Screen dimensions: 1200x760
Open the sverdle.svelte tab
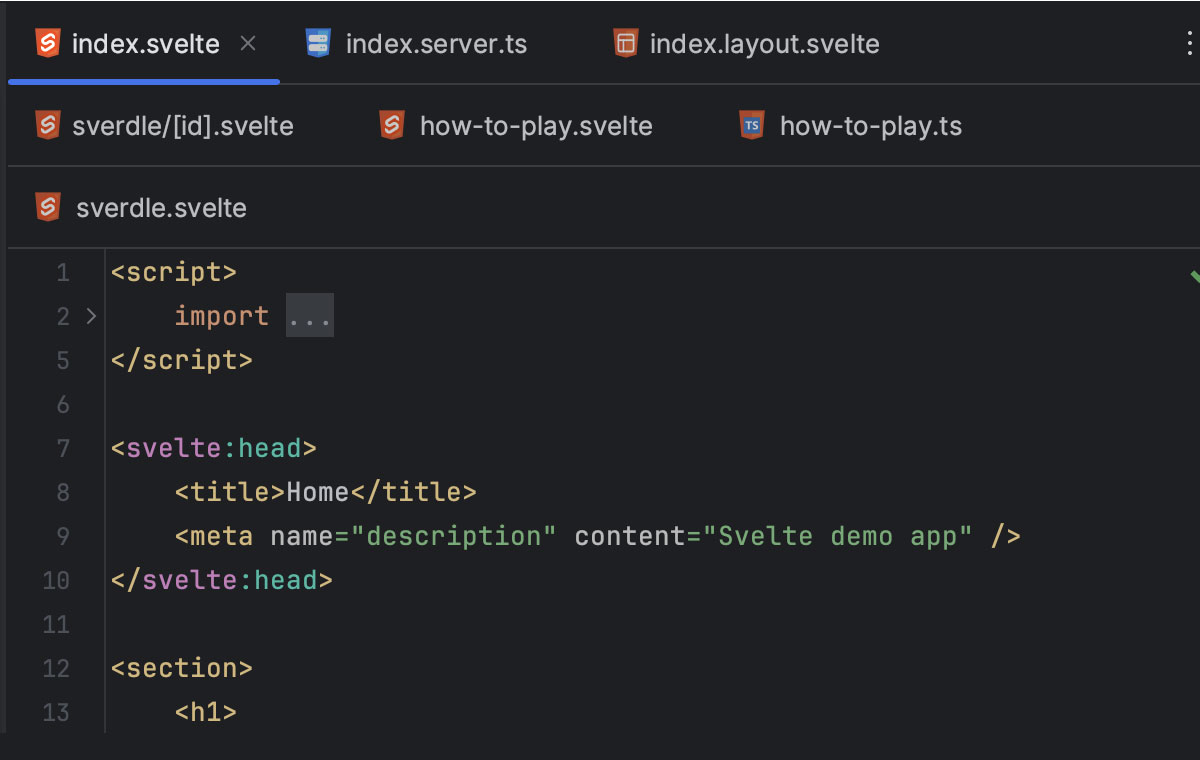pyautogui.click(x=141, y=208)
